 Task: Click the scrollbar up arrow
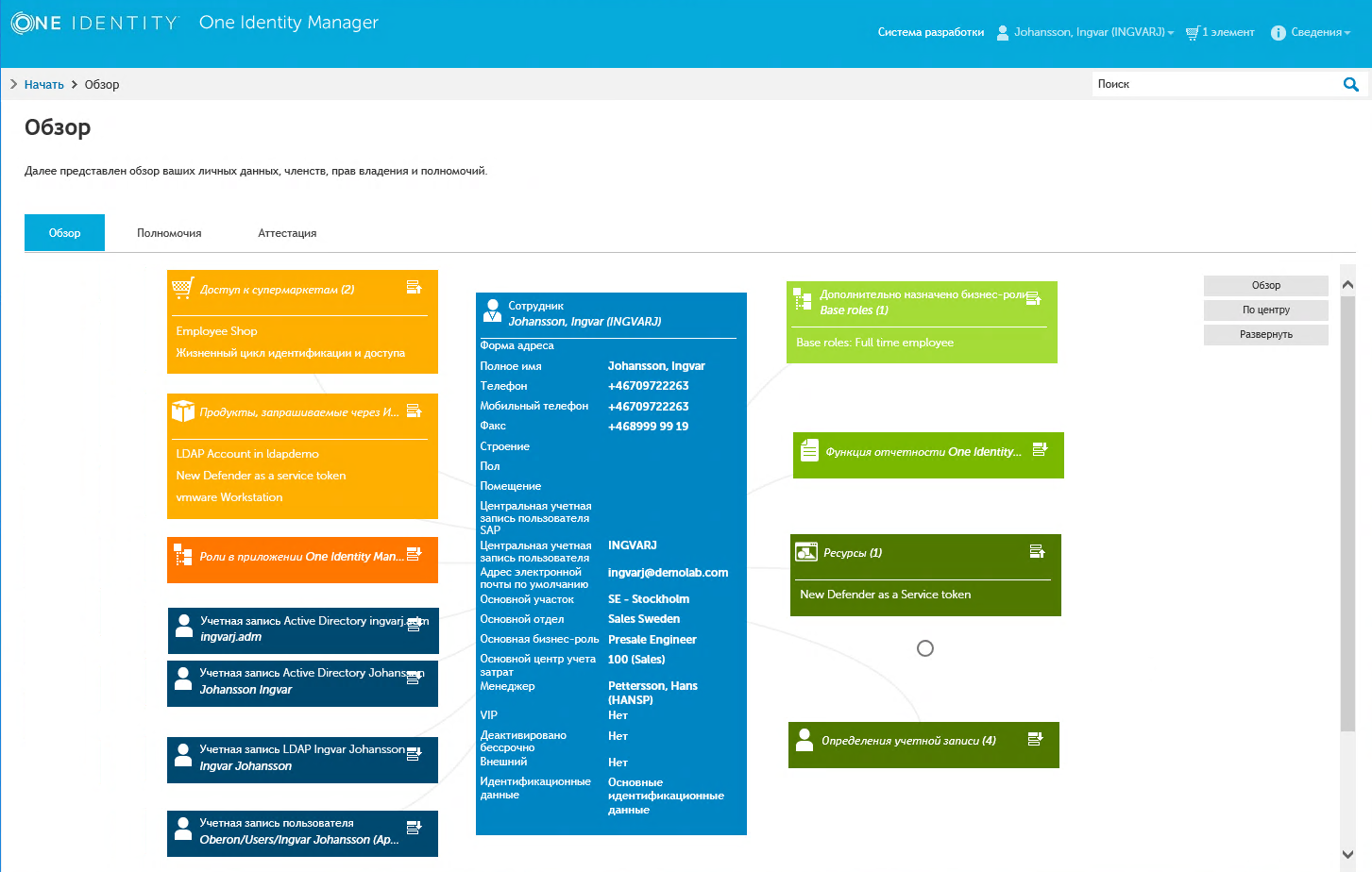click(x=1347, y=284)
